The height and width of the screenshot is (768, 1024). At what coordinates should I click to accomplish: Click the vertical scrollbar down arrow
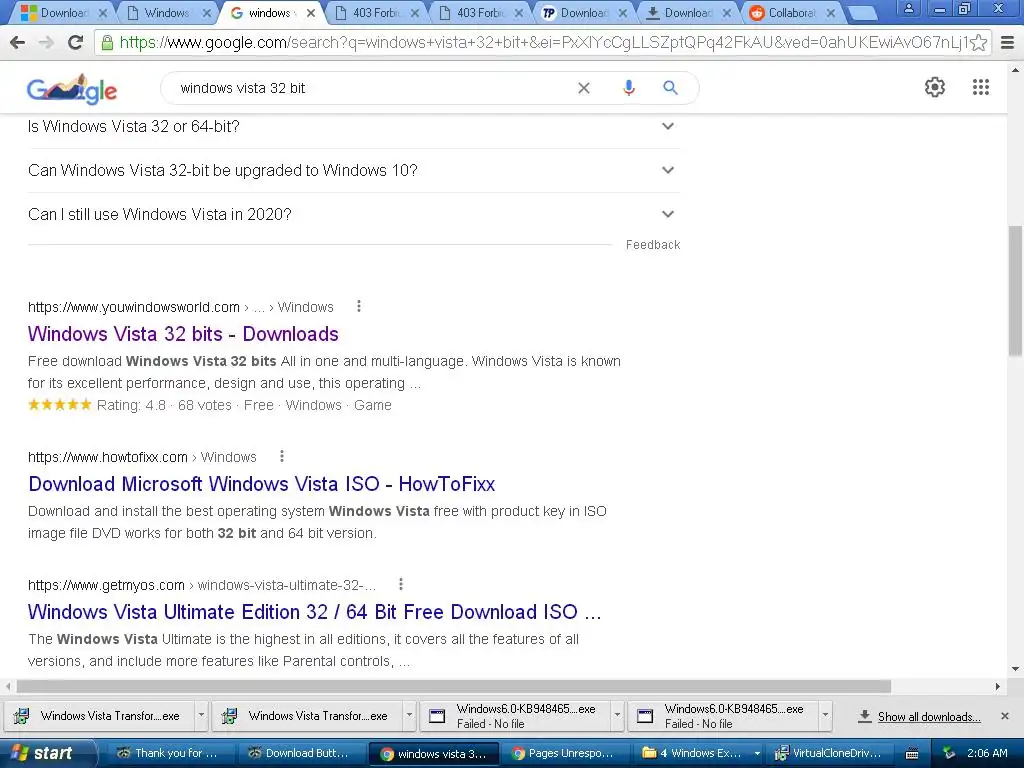[x=1015, y=669]
